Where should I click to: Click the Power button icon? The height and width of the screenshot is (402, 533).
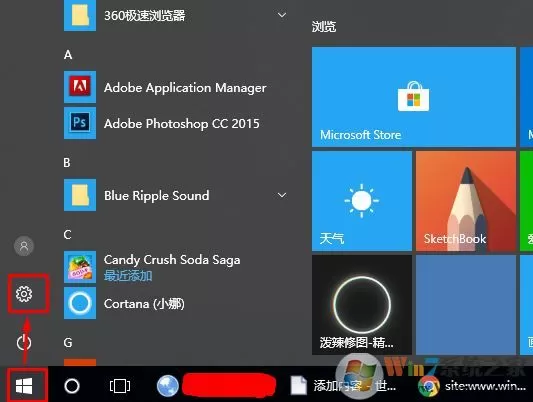click(x=24, y=343)
